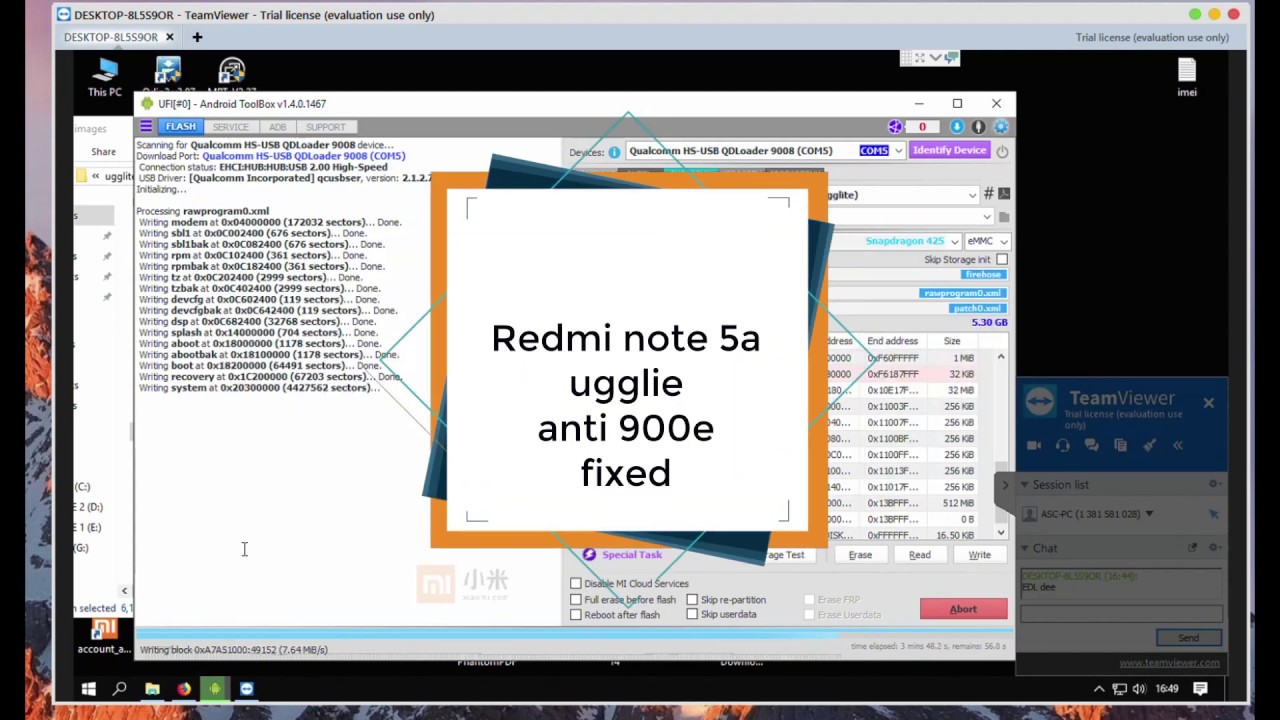This screenshot has width=1280, height=720.
Task: Click the blue download icon in UFI toolbar
Action: click(x=957, y=127)
